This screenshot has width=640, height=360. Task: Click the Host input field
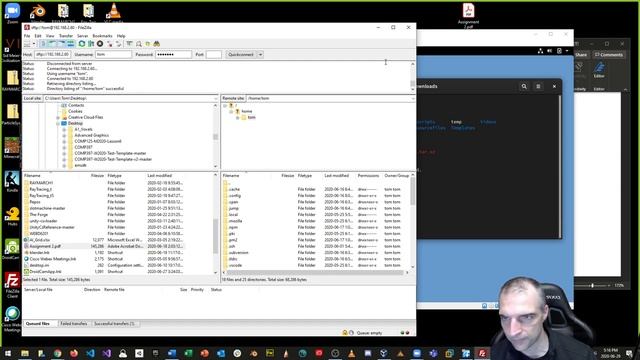click(53, 54)
